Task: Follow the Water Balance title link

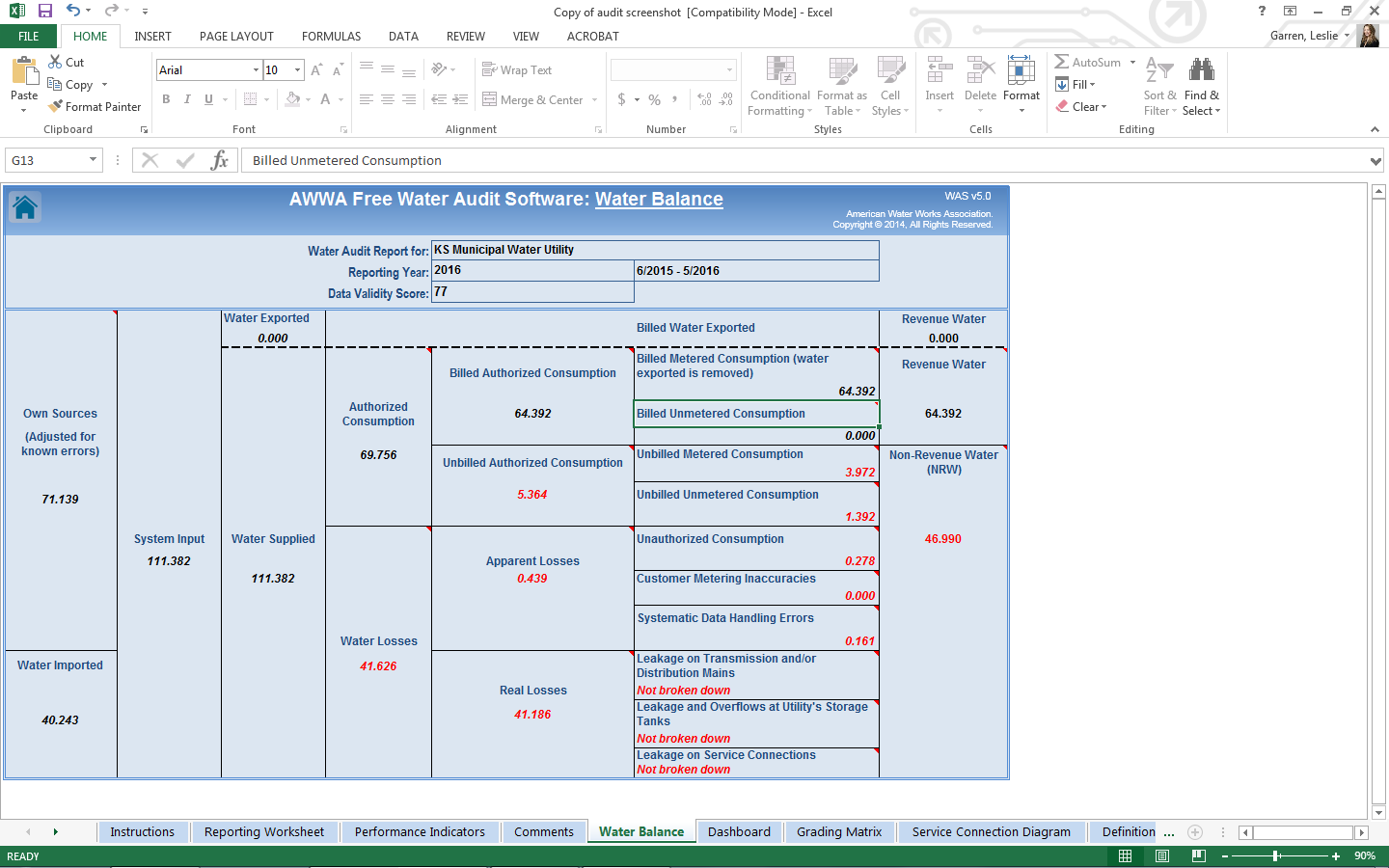Action: pyautogui.click(x=659, y=199)
